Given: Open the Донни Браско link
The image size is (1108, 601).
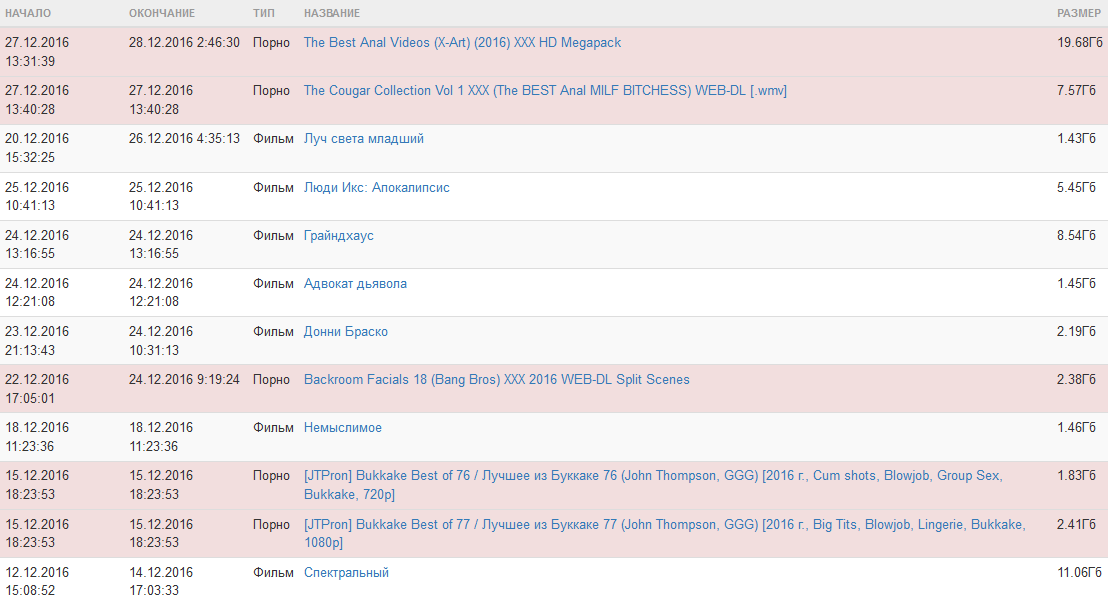Looking at the screenshot, I should 346,331.
